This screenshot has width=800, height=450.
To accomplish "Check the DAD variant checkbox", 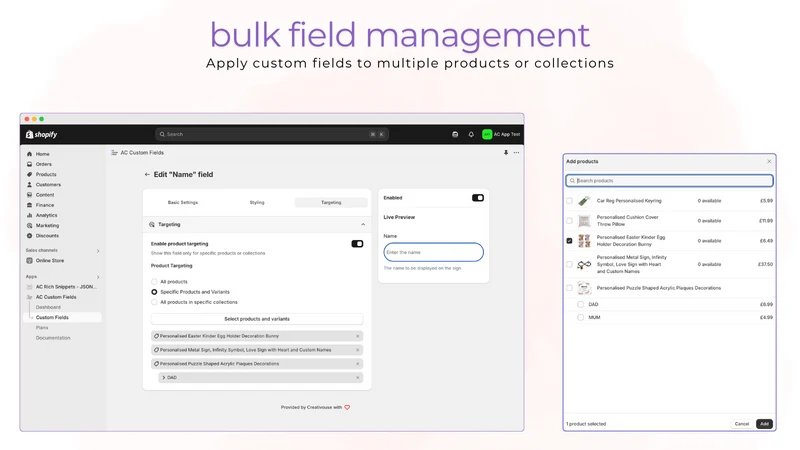I will coord(580,304).
